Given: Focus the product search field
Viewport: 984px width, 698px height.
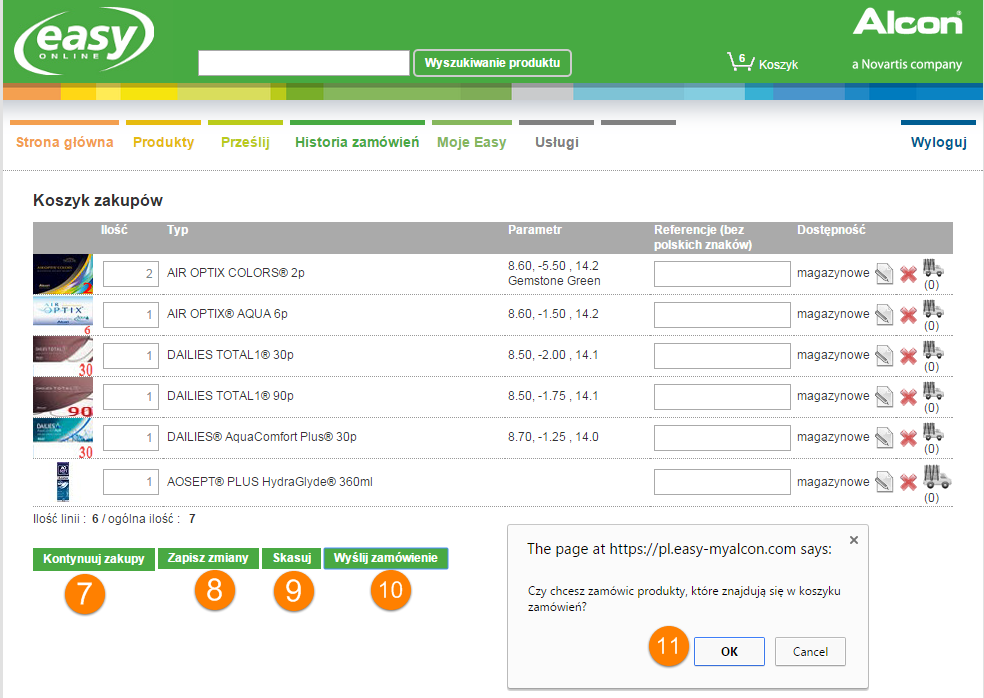Looking at the screenshot, I should point(304,63).
